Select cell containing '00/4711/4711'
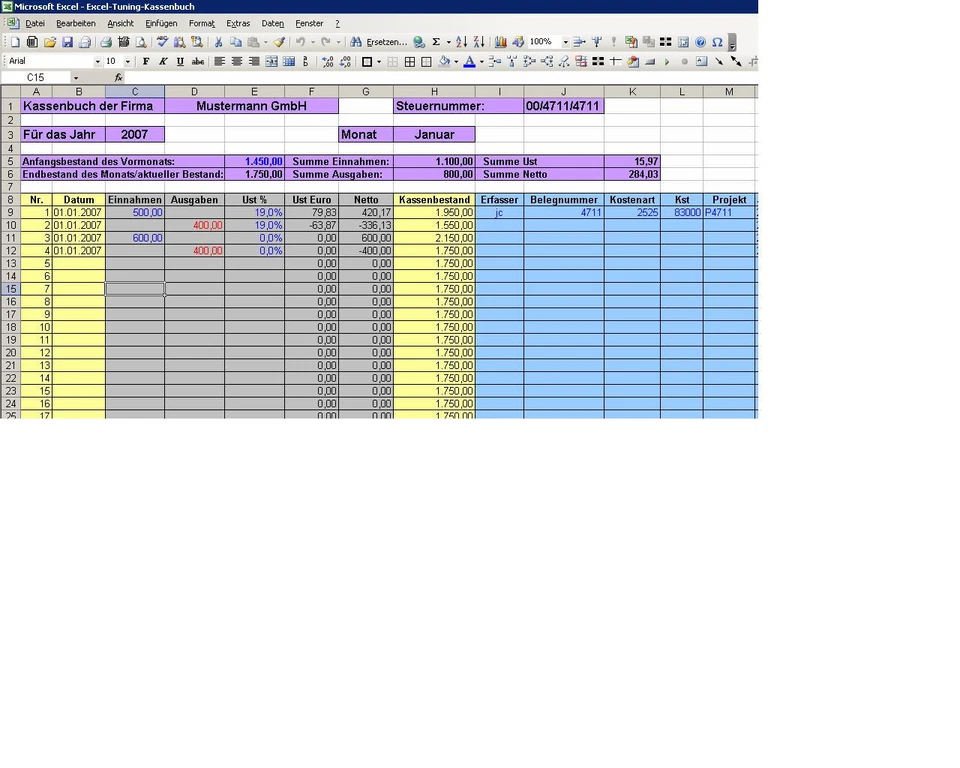 coord(563,106)
